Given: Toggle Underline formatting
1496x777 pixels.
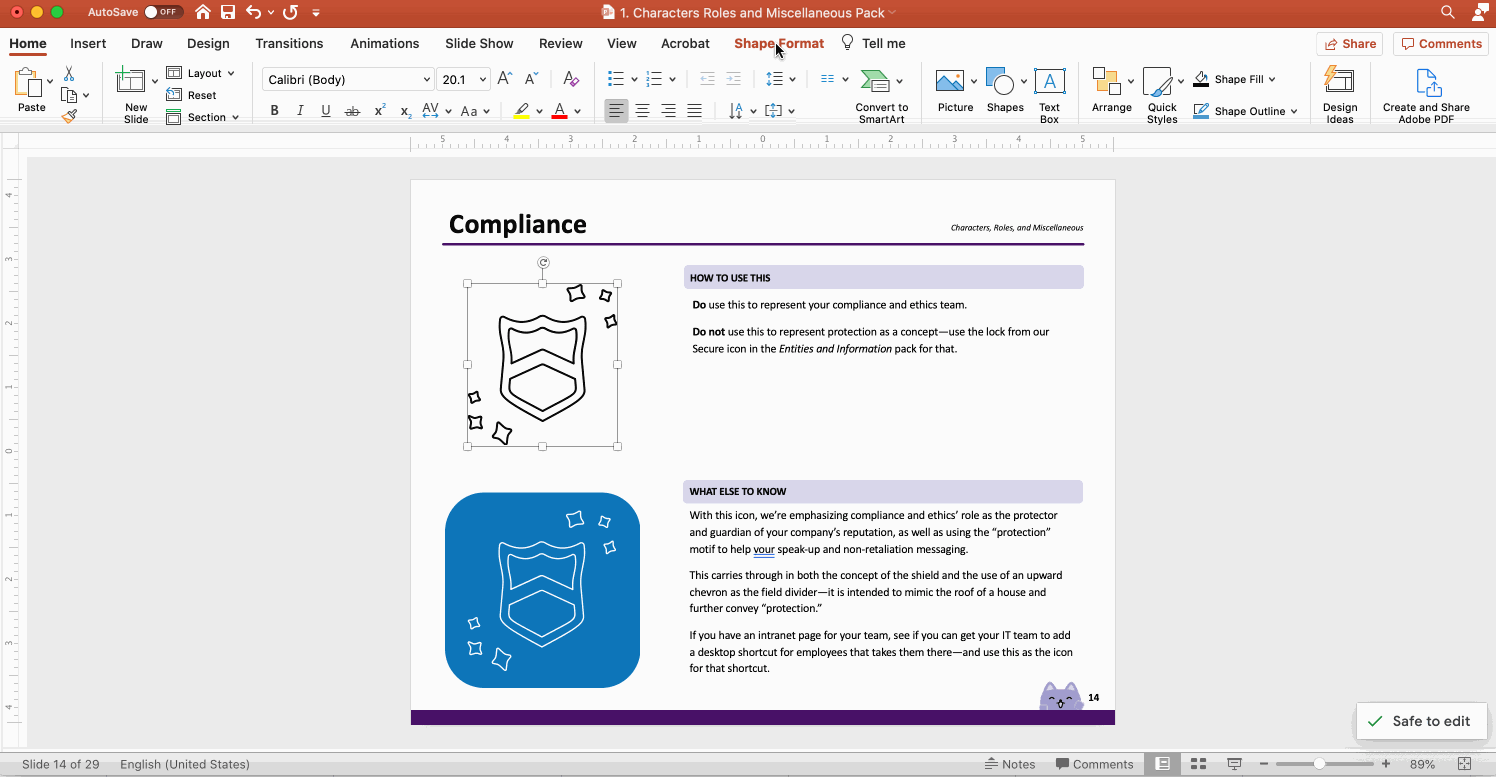Looking at the screenshot, I should coord(326,111).
